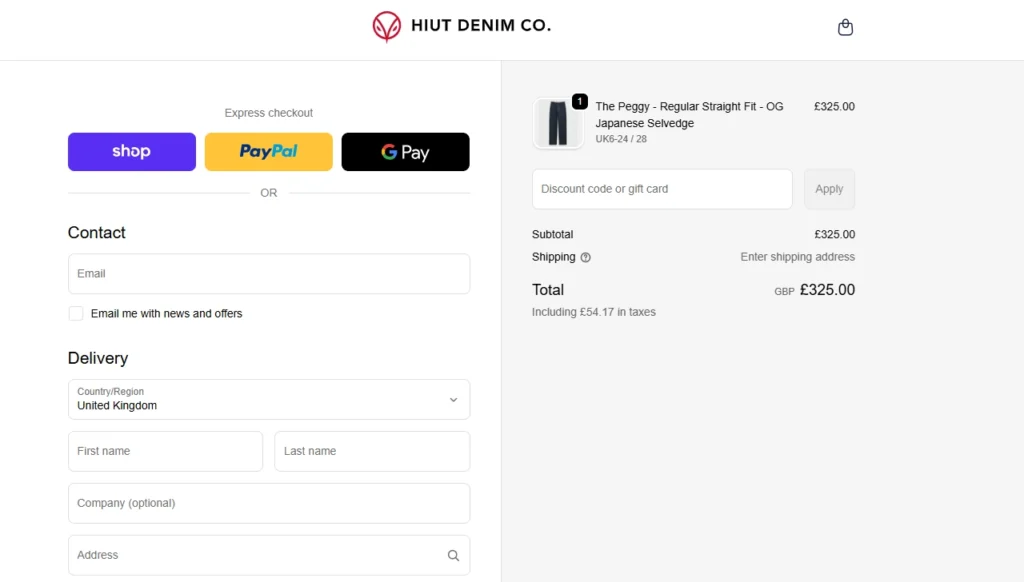Image resolution: width=1024 pixels, height=582 pixels.
Task: Open the cart bag icon
Action: (x=845, y=27)
